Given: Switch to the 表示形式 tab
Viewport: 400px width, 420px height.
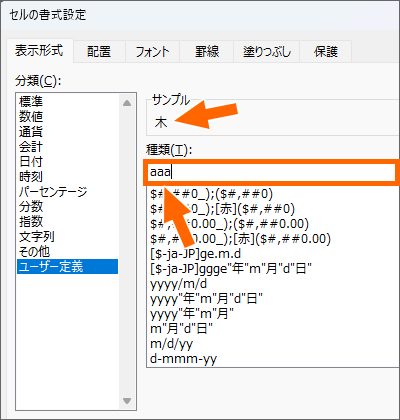Looking at the screenshot, I should pyautogui.click(x=39, y=51).
